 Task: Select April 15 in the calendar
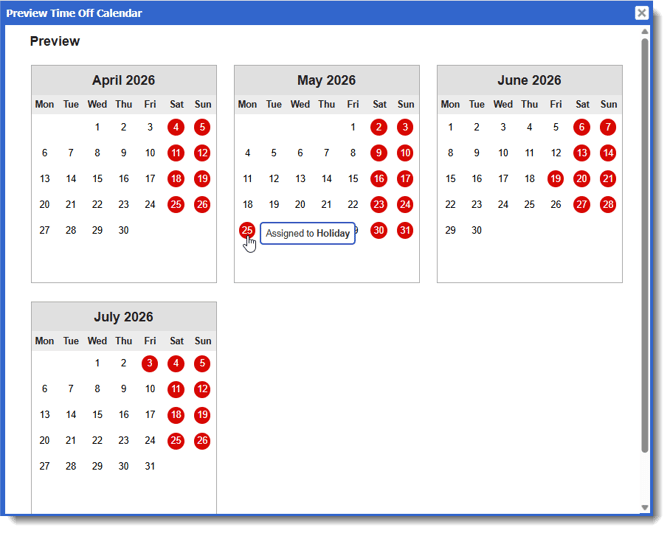97,179
